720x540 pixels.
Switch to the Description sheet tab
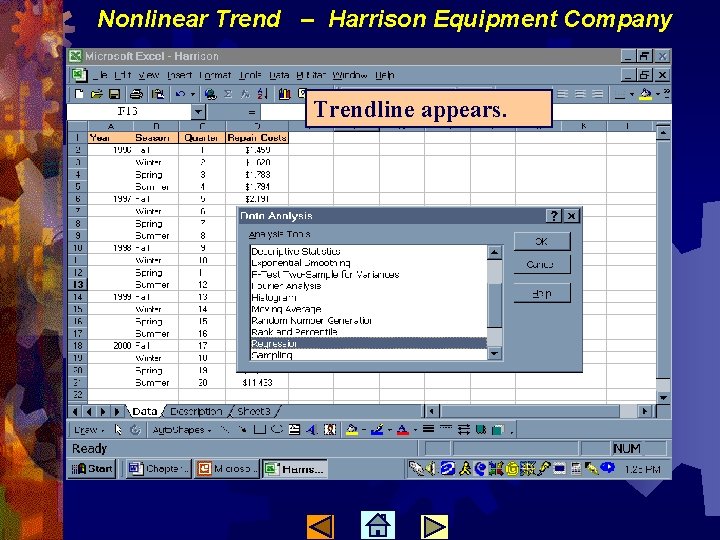[196, 411]
